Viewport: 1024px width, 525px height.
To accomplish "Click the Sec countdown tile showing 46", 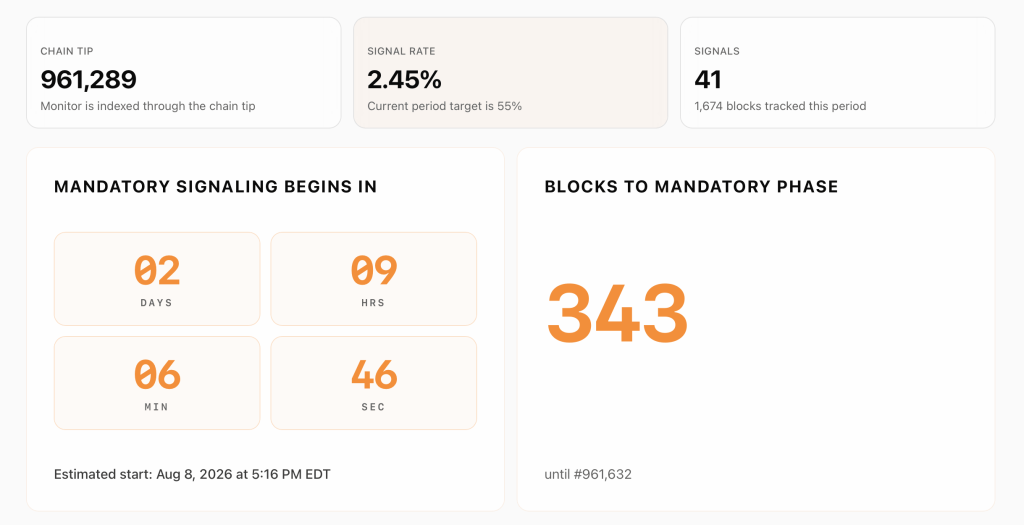I will pyautogui.click(x=374, y=383).
